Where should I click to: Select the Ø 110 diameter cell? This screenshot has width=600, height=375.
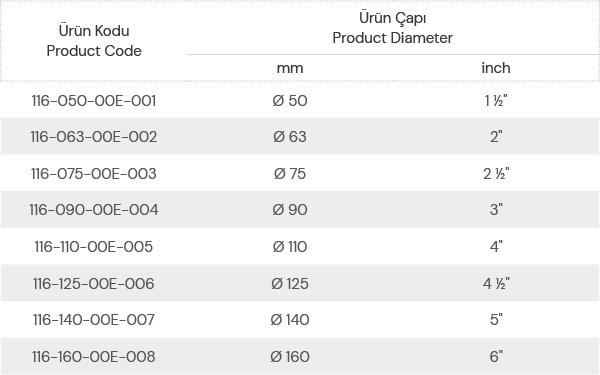point(290,247)
